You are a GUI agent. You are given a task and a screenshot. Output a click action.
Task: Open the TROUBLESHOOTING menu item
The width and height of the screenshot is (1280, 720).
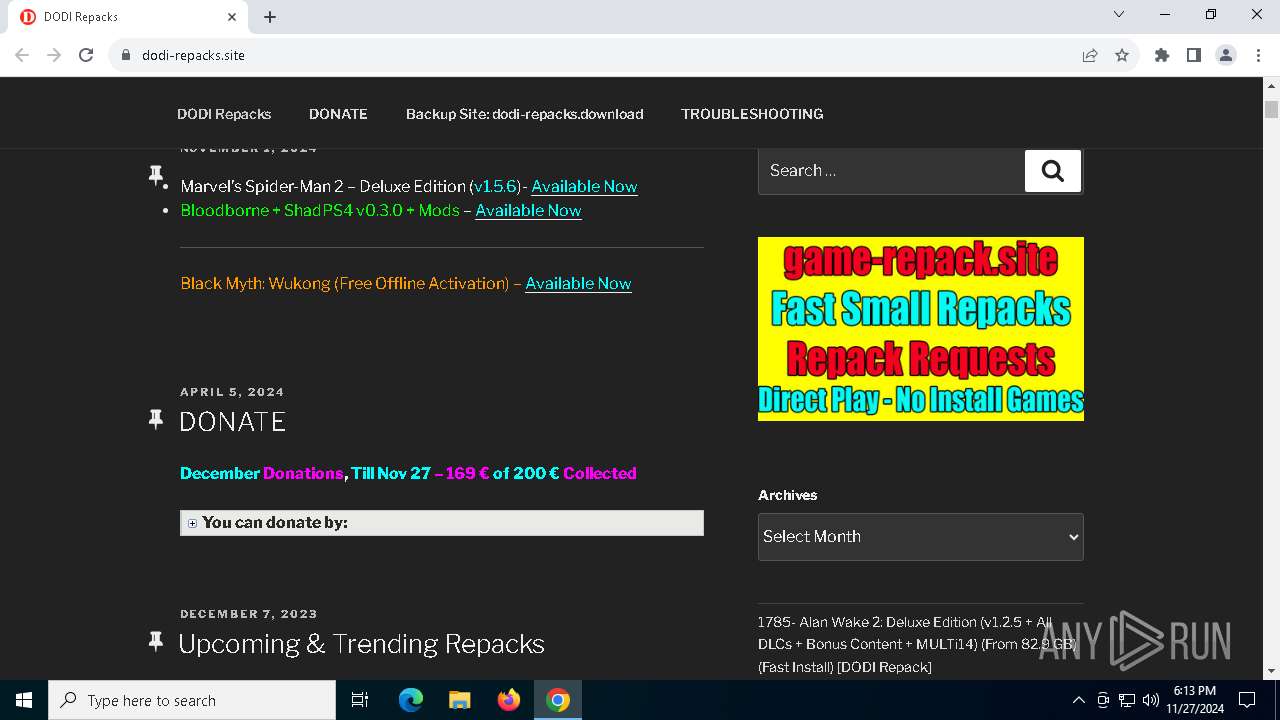(752, 114)
